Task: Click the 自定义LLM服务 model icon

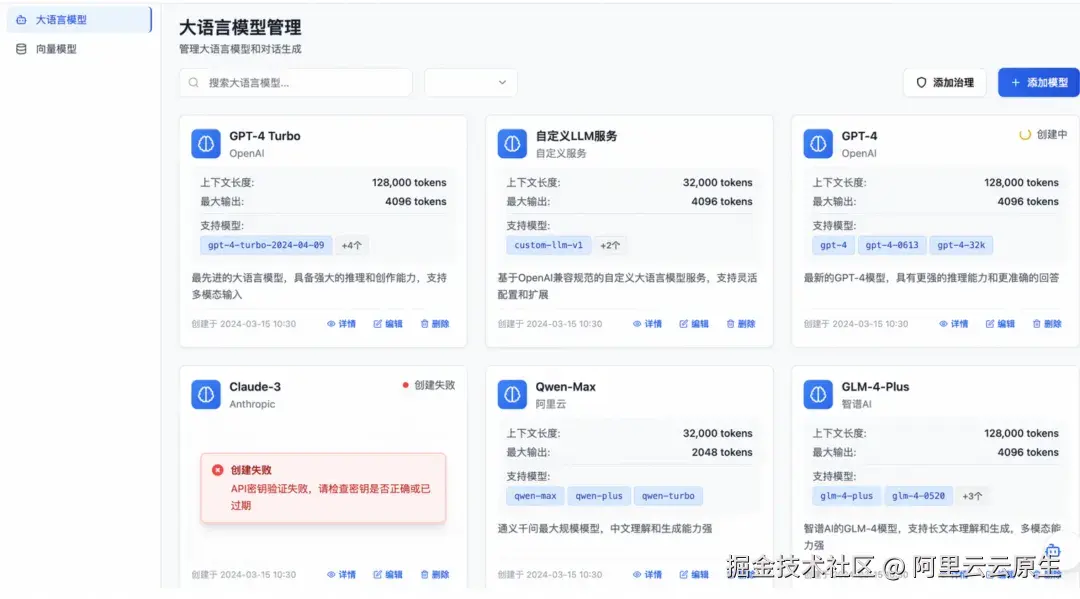Action: [x=512, y=144]
